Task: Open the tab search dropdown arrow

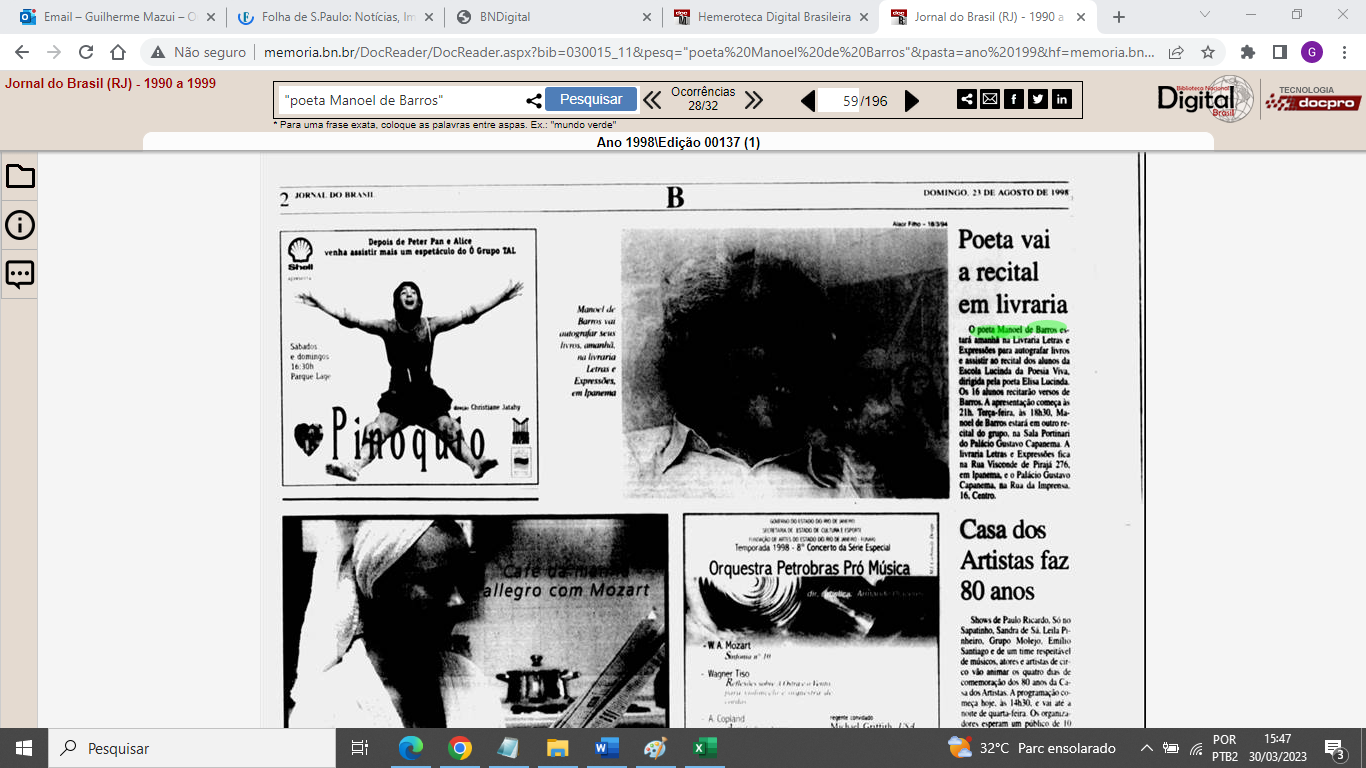Action: pyautogui.click(x=1205, y=15)
